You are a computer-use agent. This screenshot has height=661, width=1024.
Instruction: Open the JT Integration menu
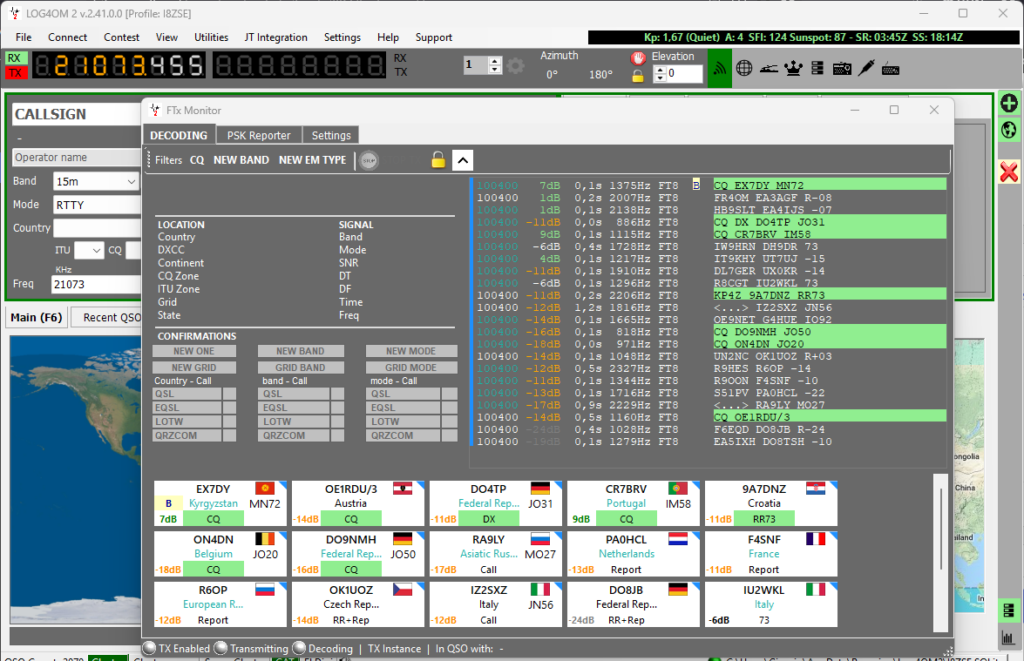tap(276, 37)
